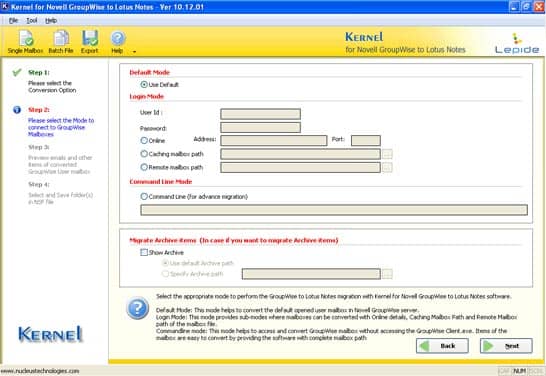The image size is (546, 376).
Task: Click the Command Line text box
Action: [x=334, y=210]
